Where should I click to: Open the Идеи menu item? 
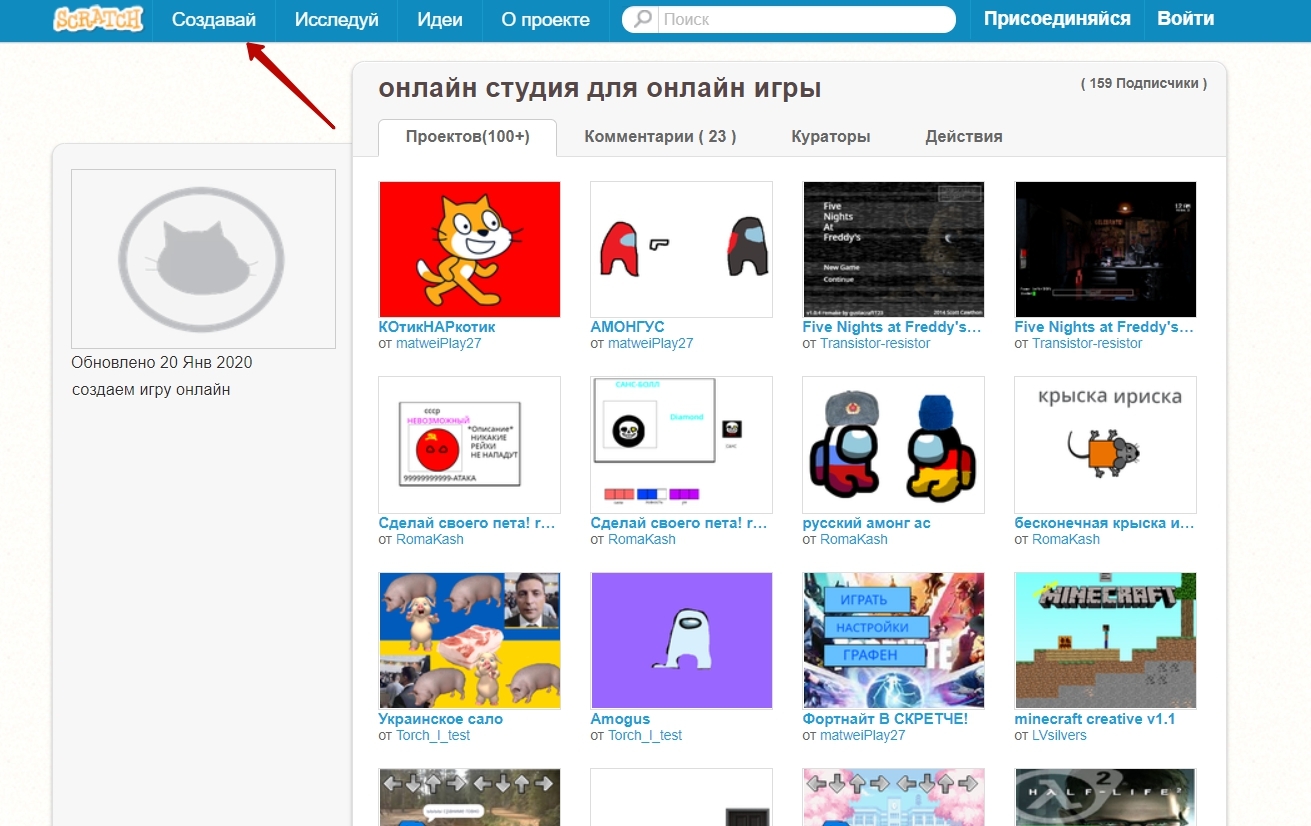click(439, 19)
